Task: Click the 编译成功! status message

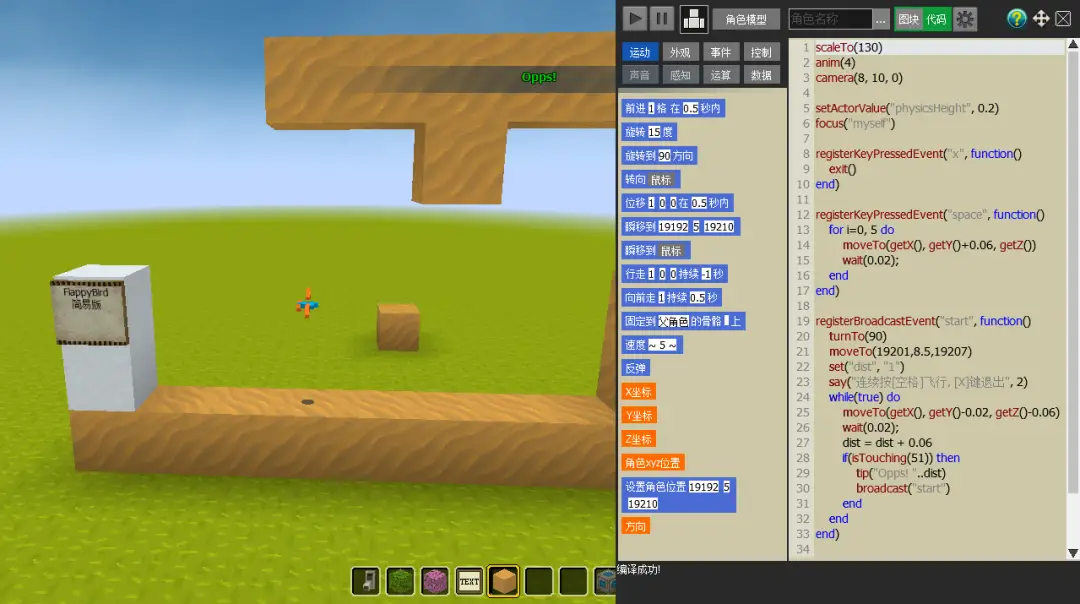Action: coord(638,570)
